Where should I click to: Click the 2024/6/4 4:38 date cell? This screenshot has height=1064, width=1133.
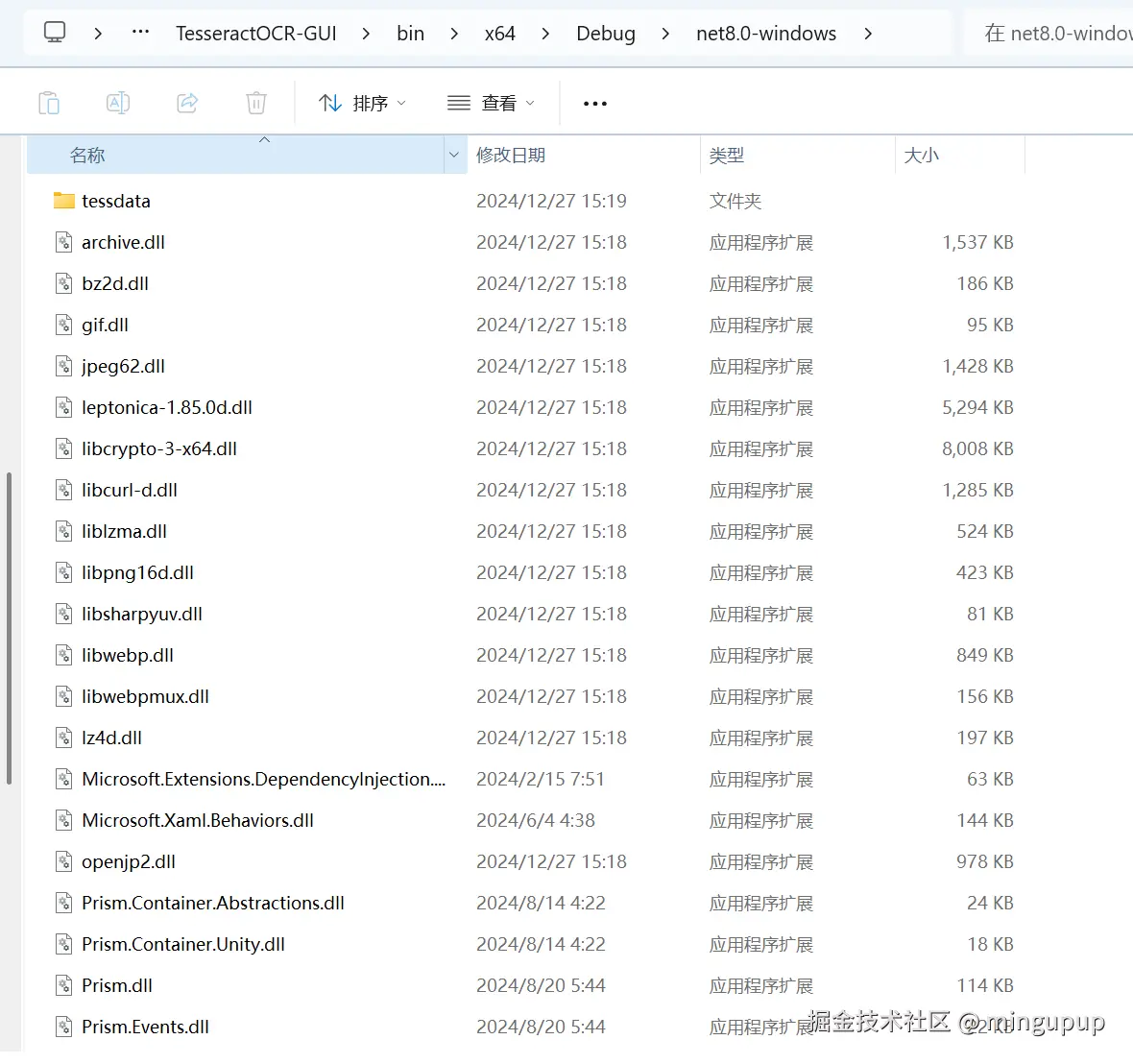pos(536,820)
